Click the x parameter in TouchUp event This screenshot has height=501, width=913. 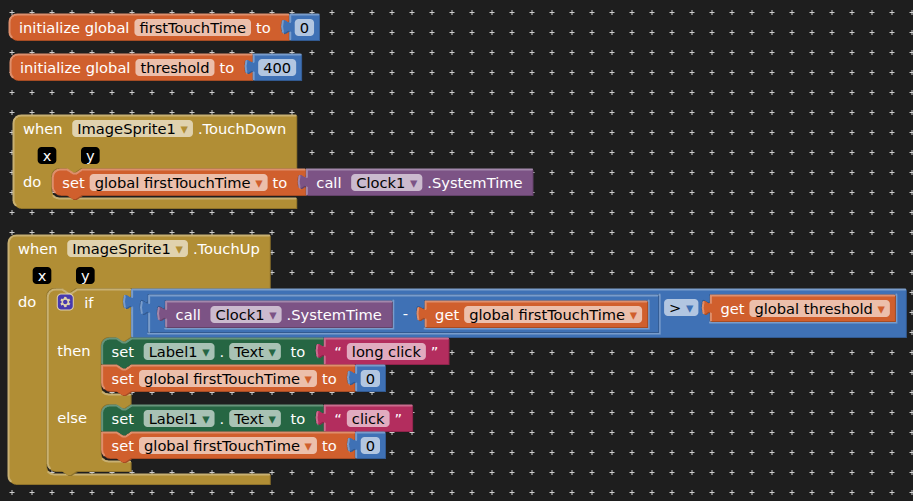tap(42, 276)
